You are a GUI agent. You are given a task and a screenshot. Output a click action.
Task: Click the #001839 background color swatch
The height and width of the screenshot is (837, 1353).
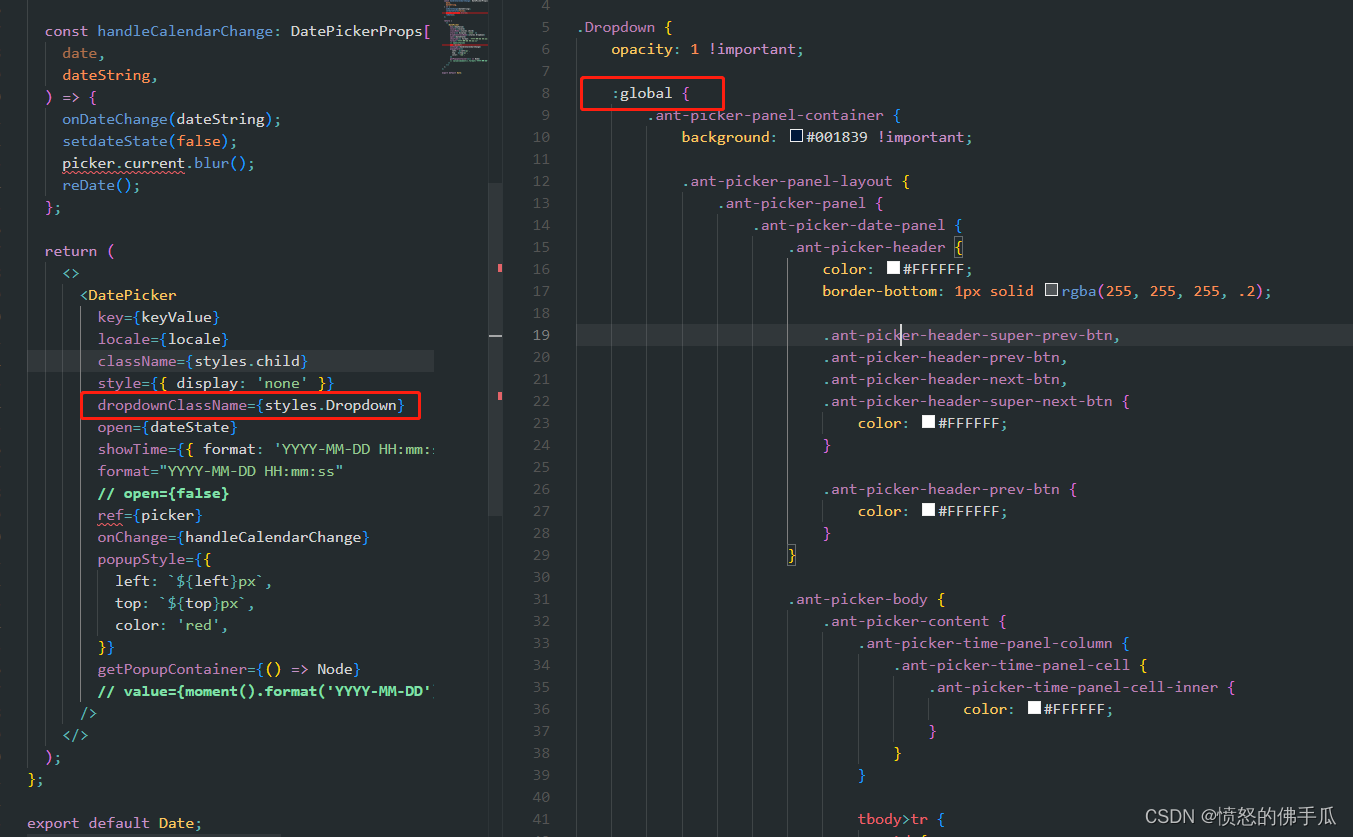[x=797, y=137]
